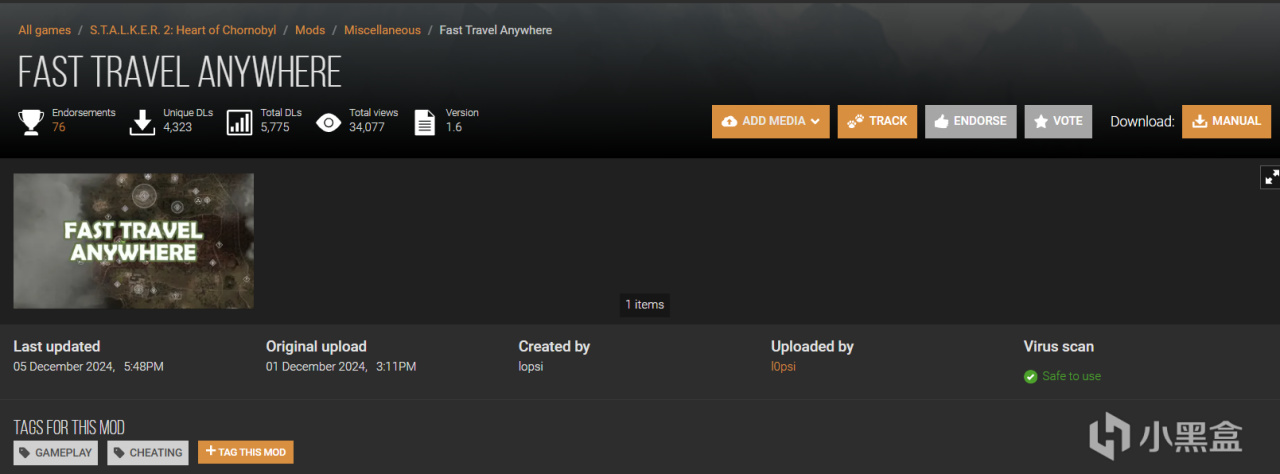Open the ADD MEDIA dropdown arrow
The height and width of the screenshot is (474, 1280).
815,121
